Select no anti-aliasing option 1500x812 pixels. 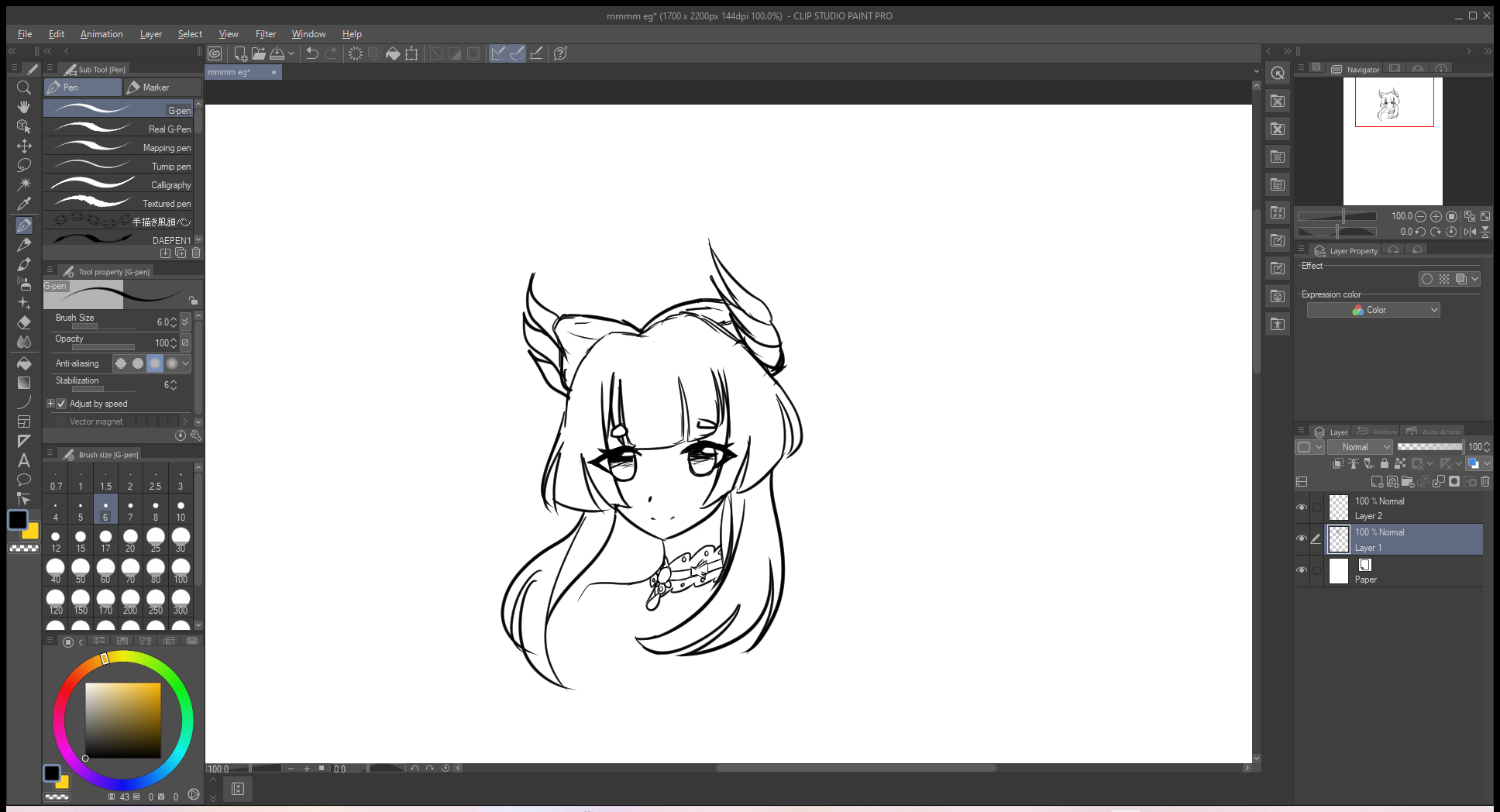(x=121, y=363)
